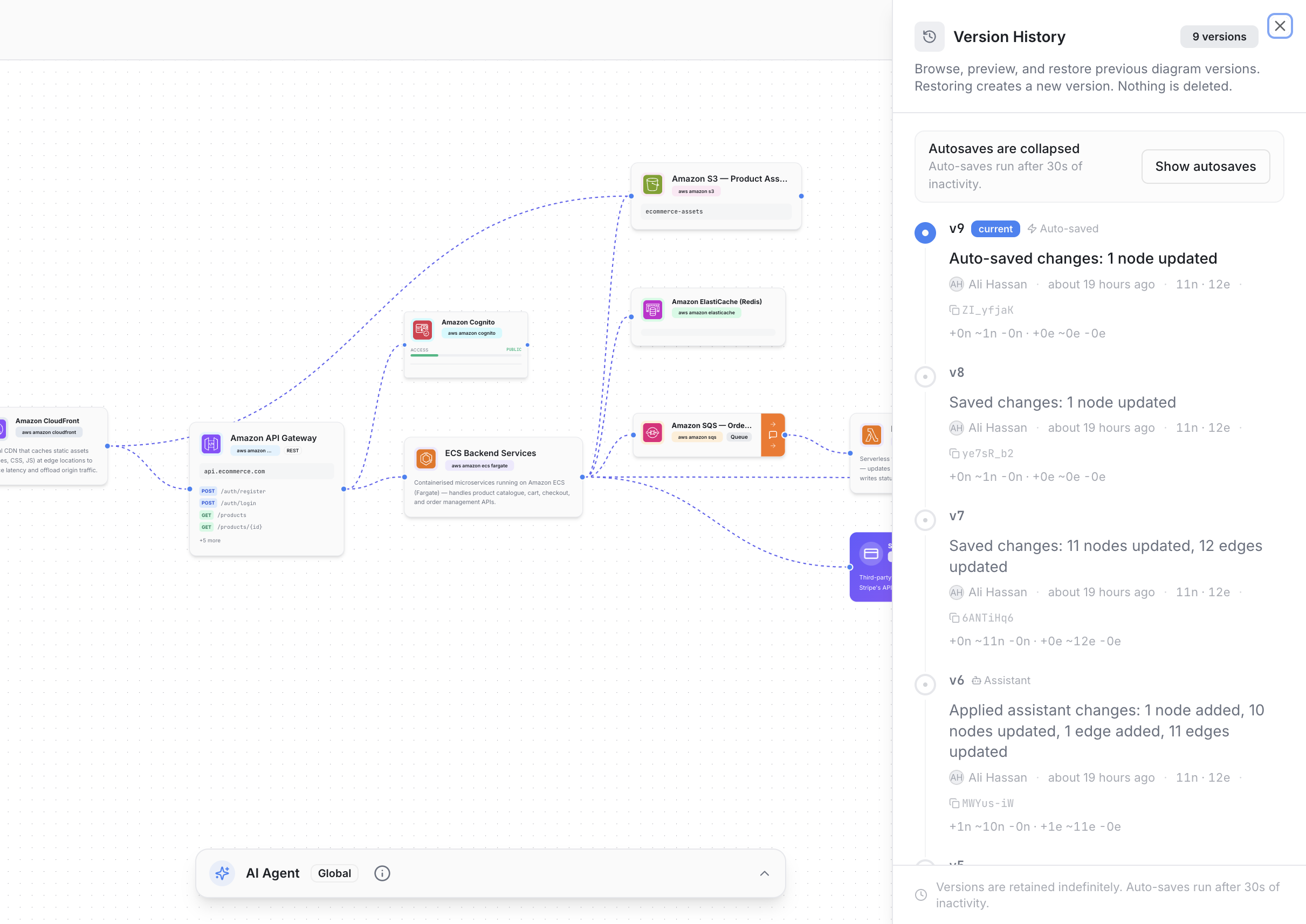The image size is (1306, 924).
Task: Click the 'aws amazon elasticache' tag
Action: pos(706,312)
